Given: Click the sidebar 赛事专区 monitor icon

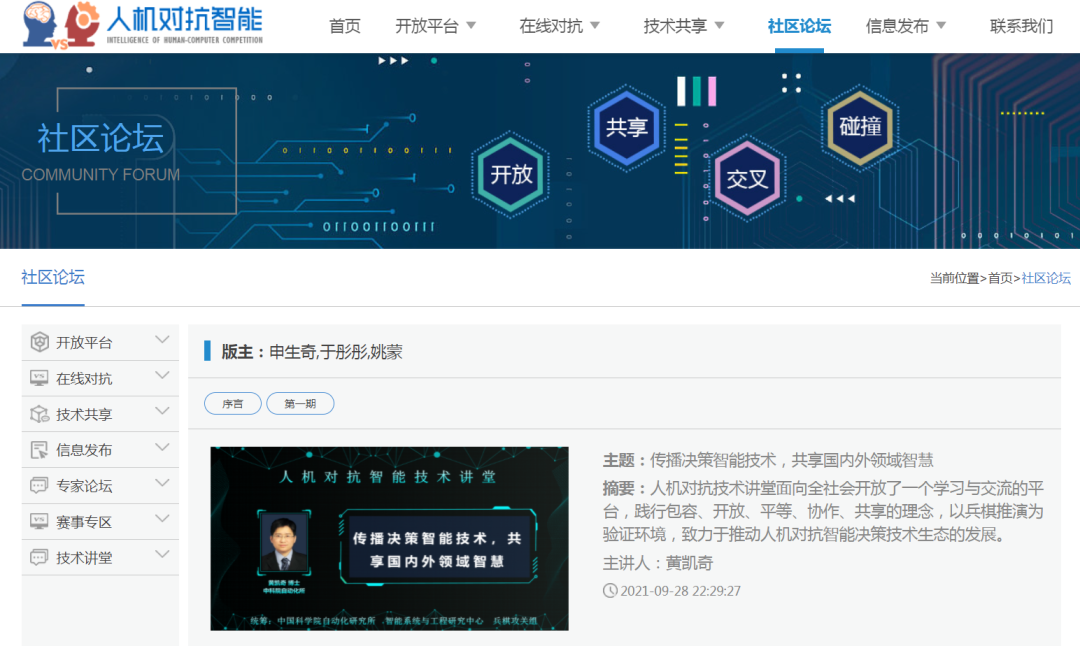Looking at the screenshot, I should tap(39, 521).
